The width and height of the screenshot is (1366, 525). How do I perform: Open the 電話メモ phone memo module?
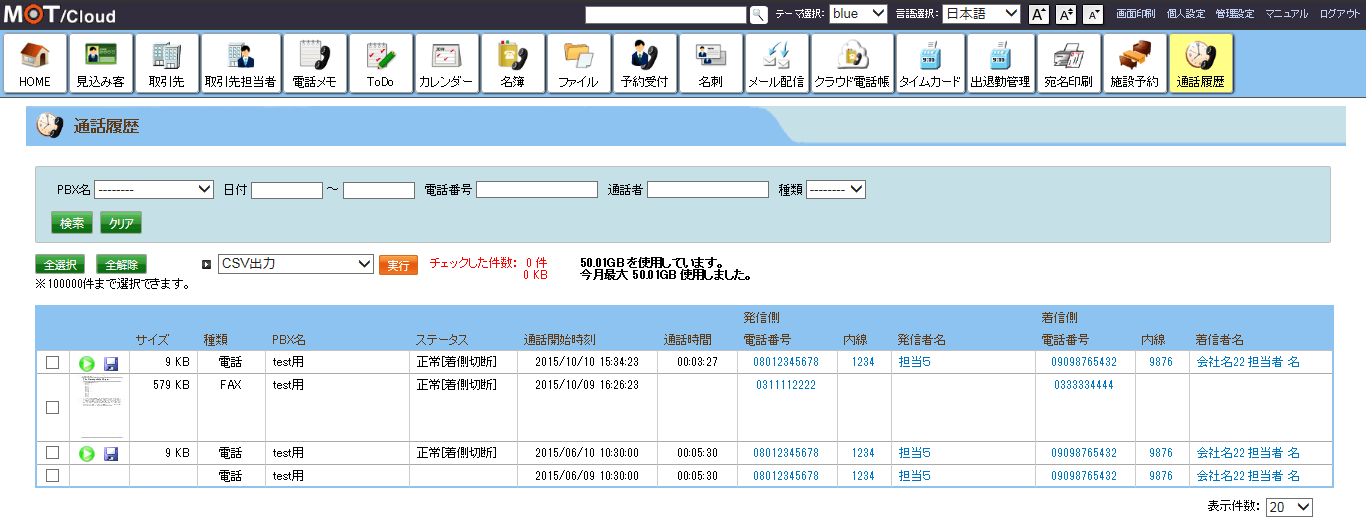pyautogui.click(x=314, y=64)
